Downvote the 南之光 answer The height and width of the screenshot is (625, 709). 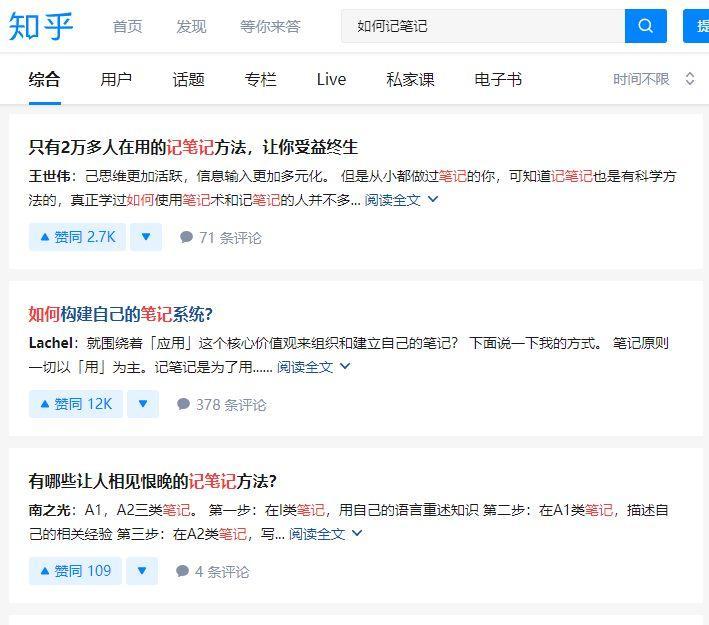click(x=141, y=571)
